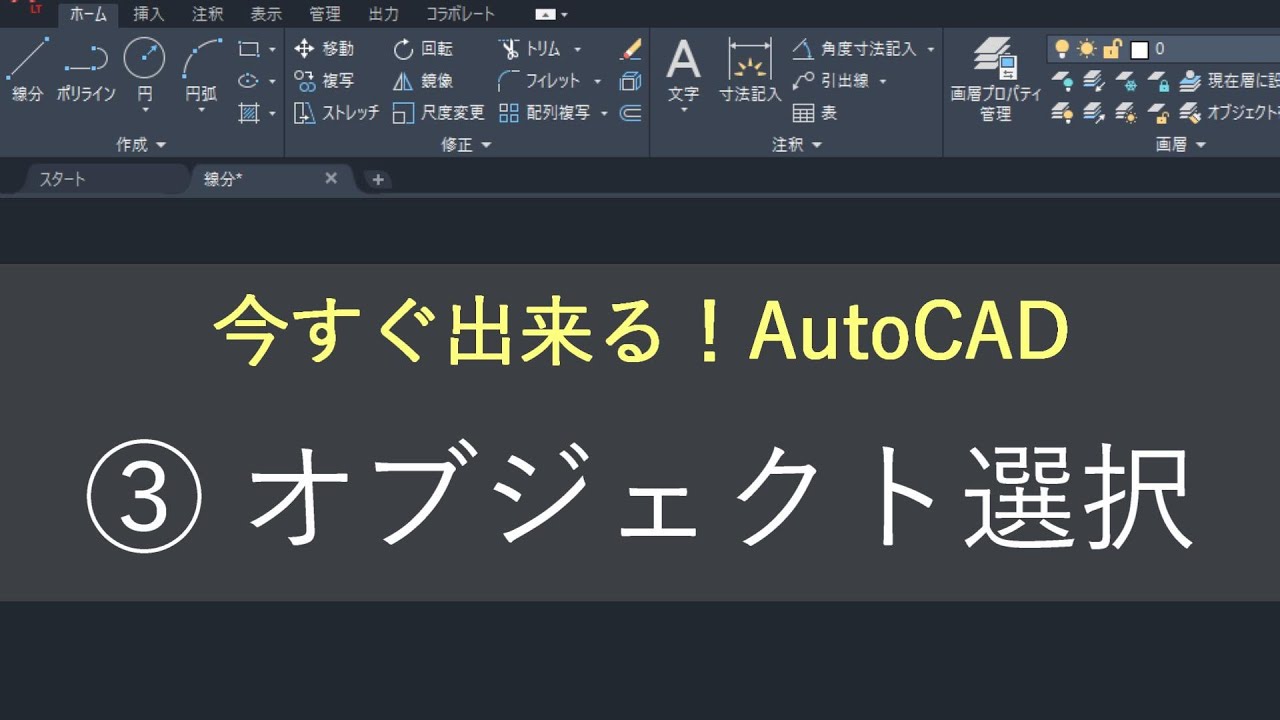Select the hatch tool icon
The image size is (1280, 720).
coord(249,113)
